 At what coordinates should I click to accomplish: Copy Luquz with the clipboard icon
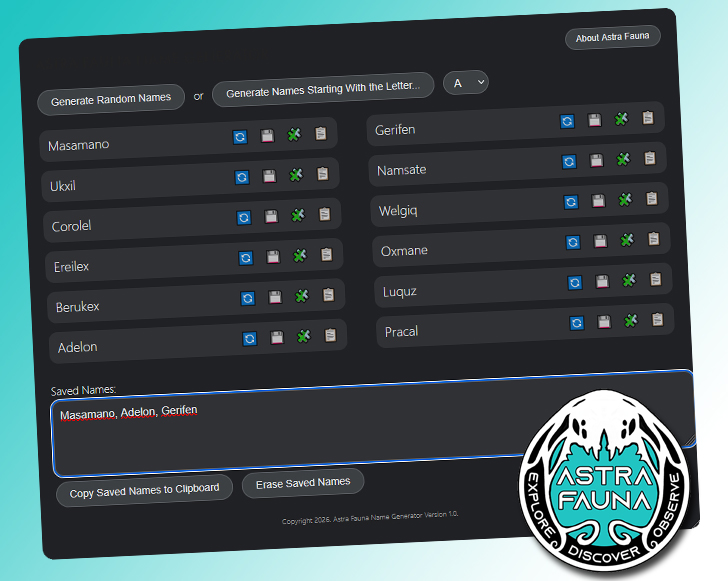[x=656, y=279]
